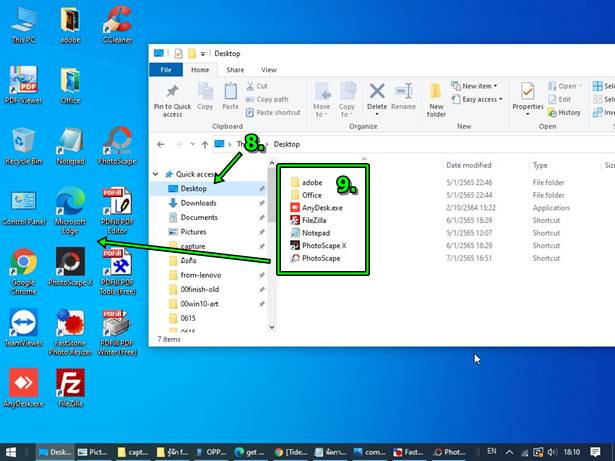Switch to the View ribbon tab
This screenshot has width=615, height=461.
[x=269, y=70]
